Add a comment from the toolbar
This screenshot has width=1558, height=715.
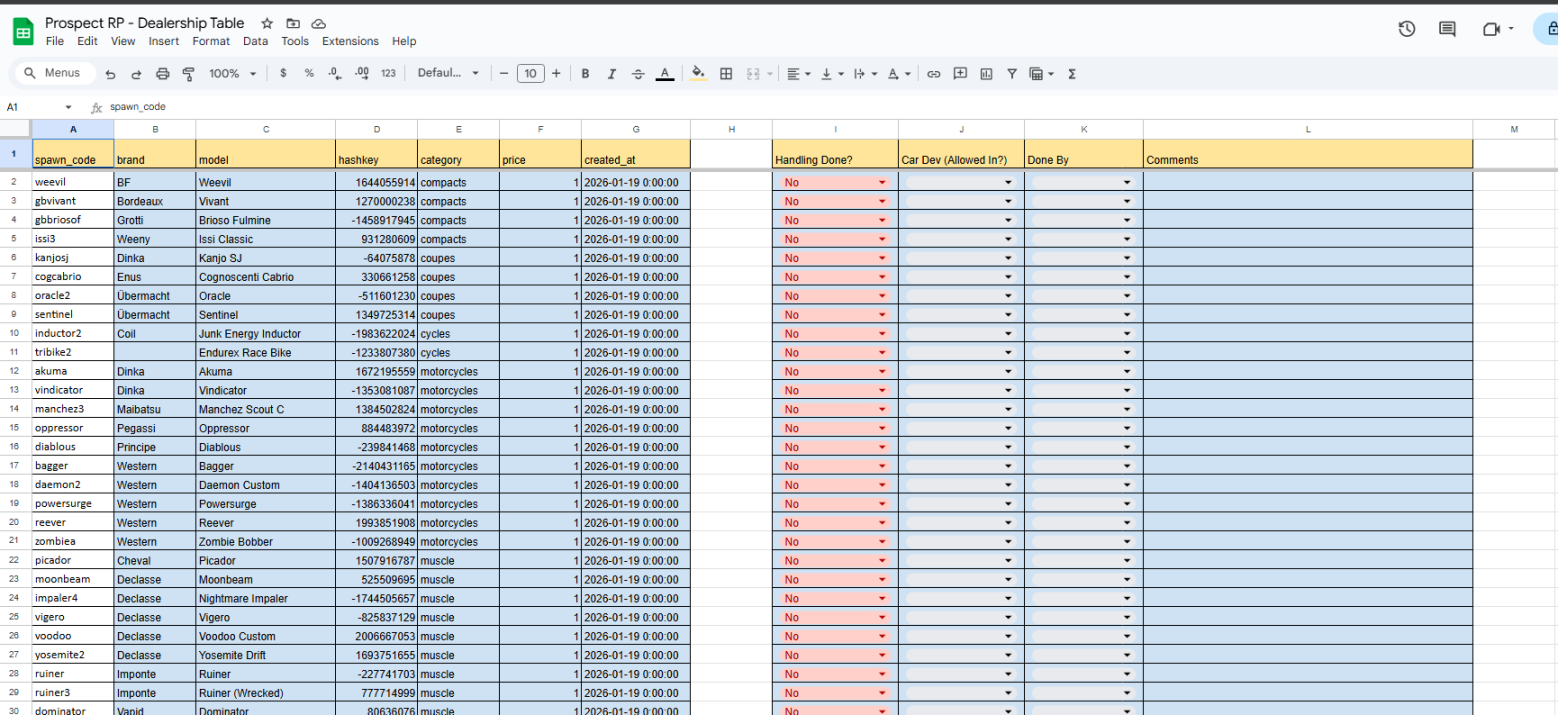pyautogui.click(x=960, y=74)
